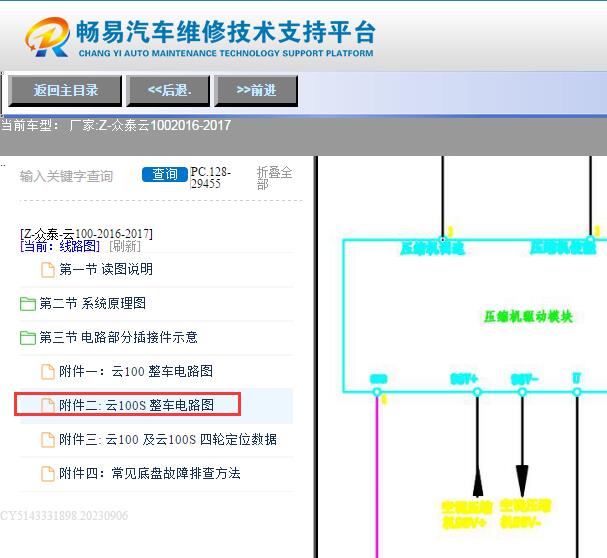Click the page icon beside 附件四
Image resolution: width=607 pixels, height=558 pixels.
[48, 474]
